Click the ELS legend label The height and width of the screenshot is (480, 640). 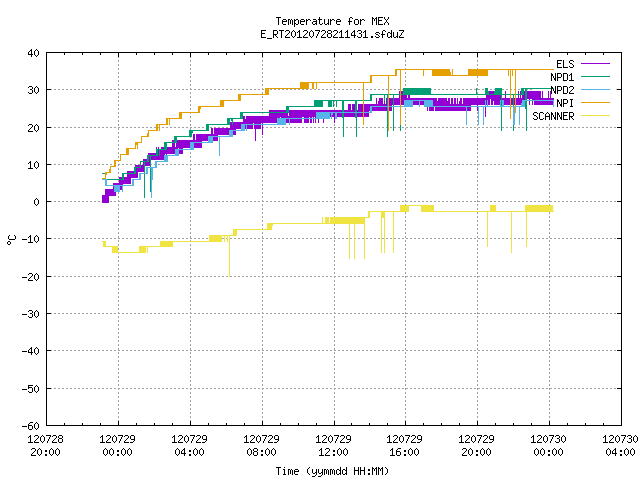pyautogui.click(x=565, y=64)
